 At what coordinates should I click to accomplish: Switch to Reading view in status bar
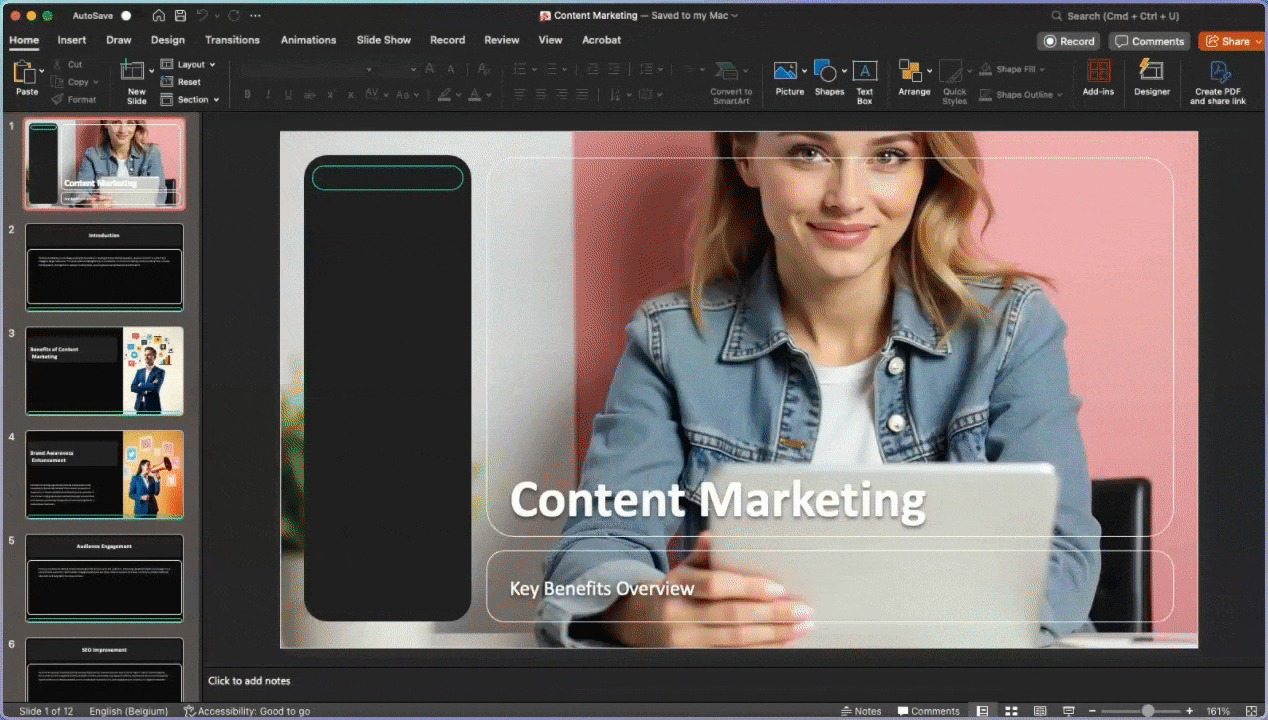pyautogui.click(x=1040, y=710)
